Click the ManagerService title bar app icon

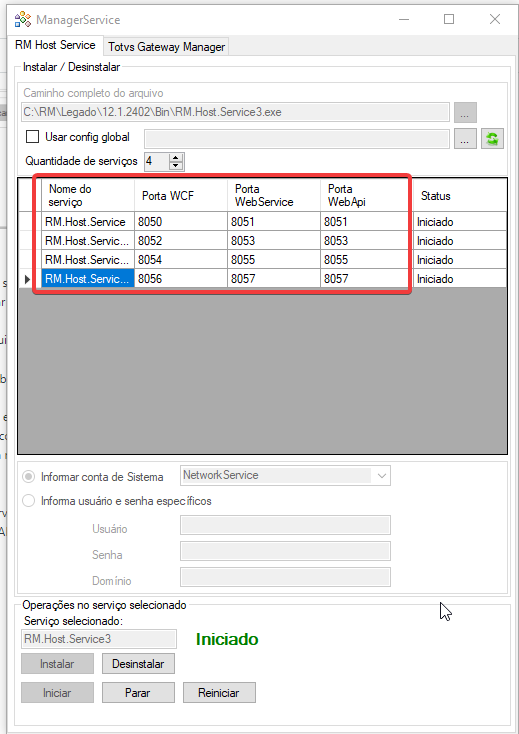(x=22, y=20)
